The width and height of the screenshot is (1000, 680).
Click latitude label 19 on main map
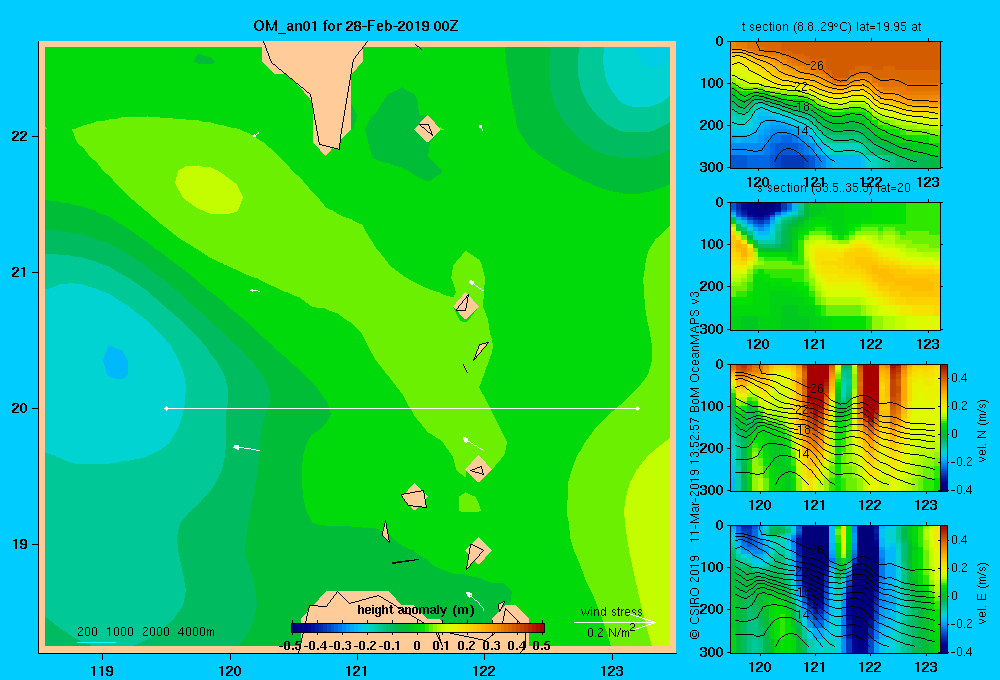[20, 544]
